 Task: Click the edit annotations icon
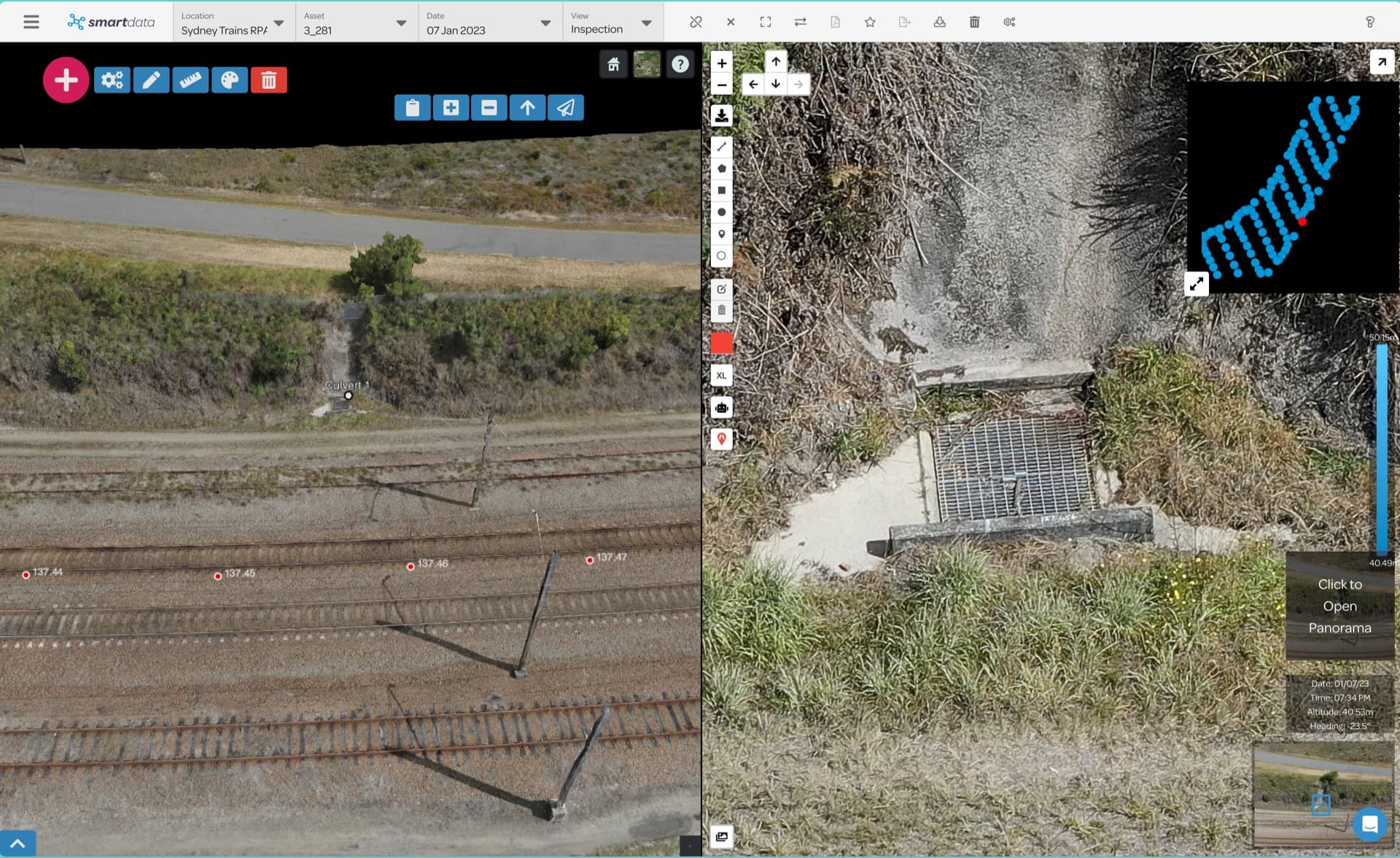point(722,289)
